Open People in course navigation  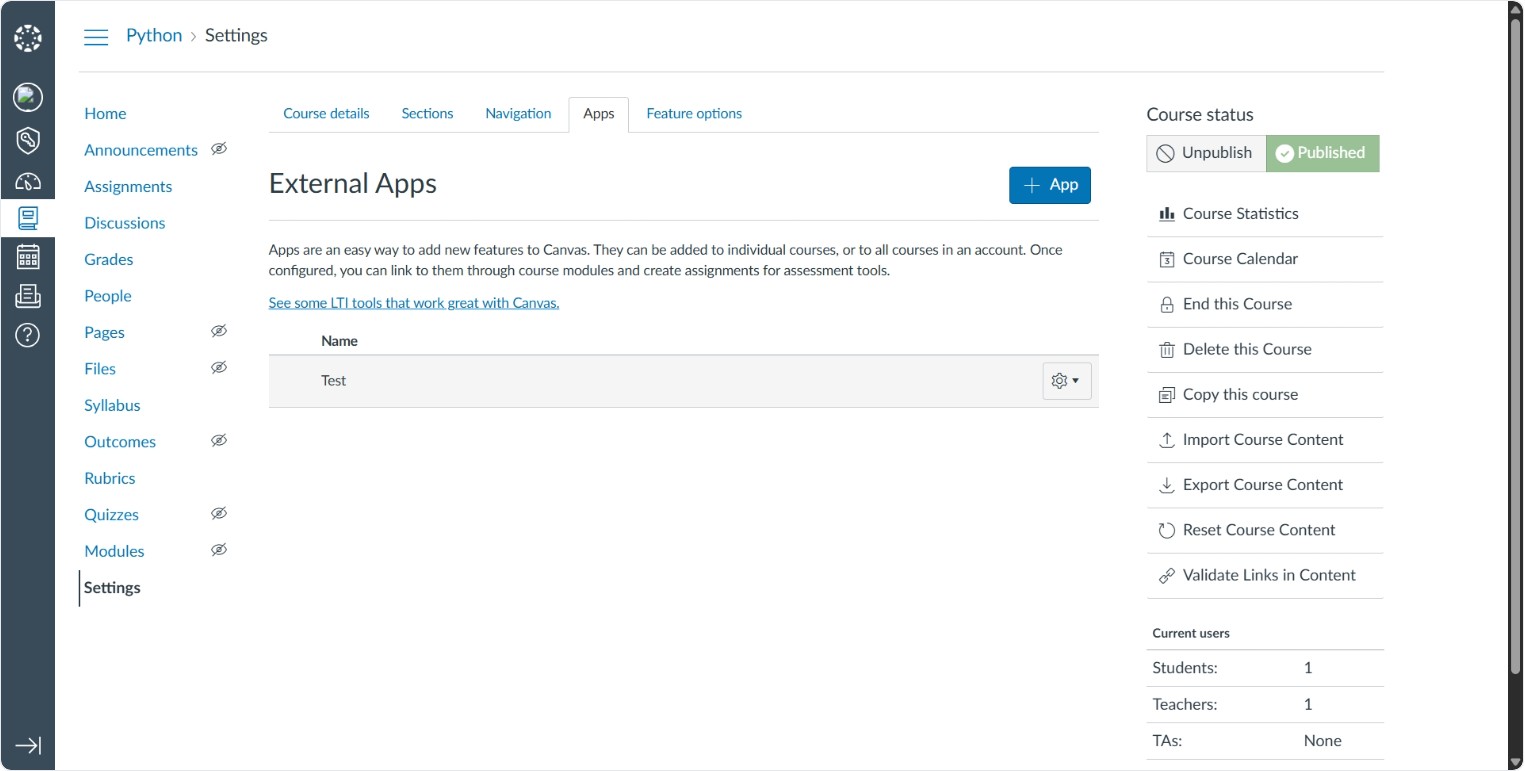108,296
